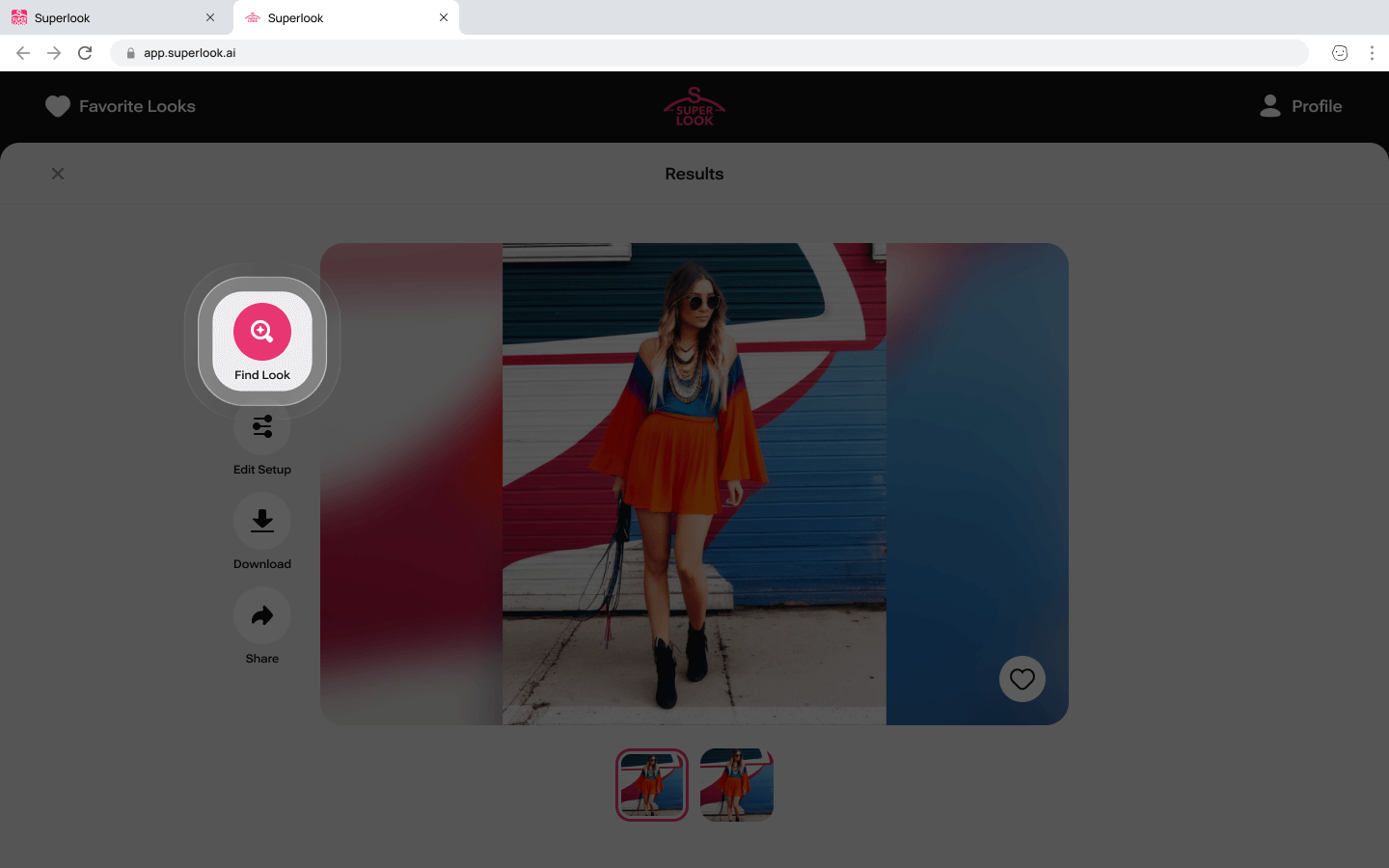This screenshot has height=868, width=1389.
Task: Select the second Superlook browser tab
Action: pyautogui.click(x=338, y=17)
